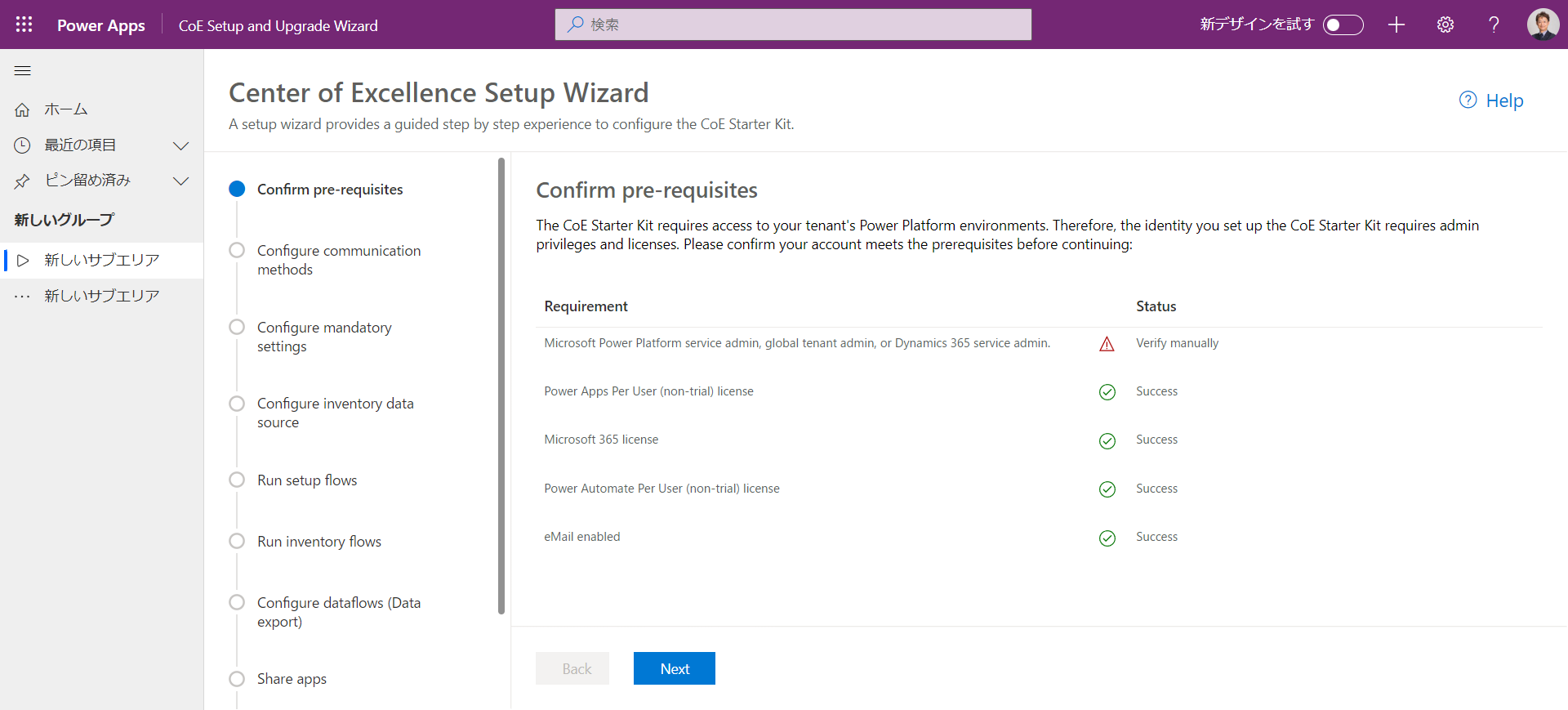Click the plus new record icon
Viewport: 1568px width, 710px height.
1396,25
